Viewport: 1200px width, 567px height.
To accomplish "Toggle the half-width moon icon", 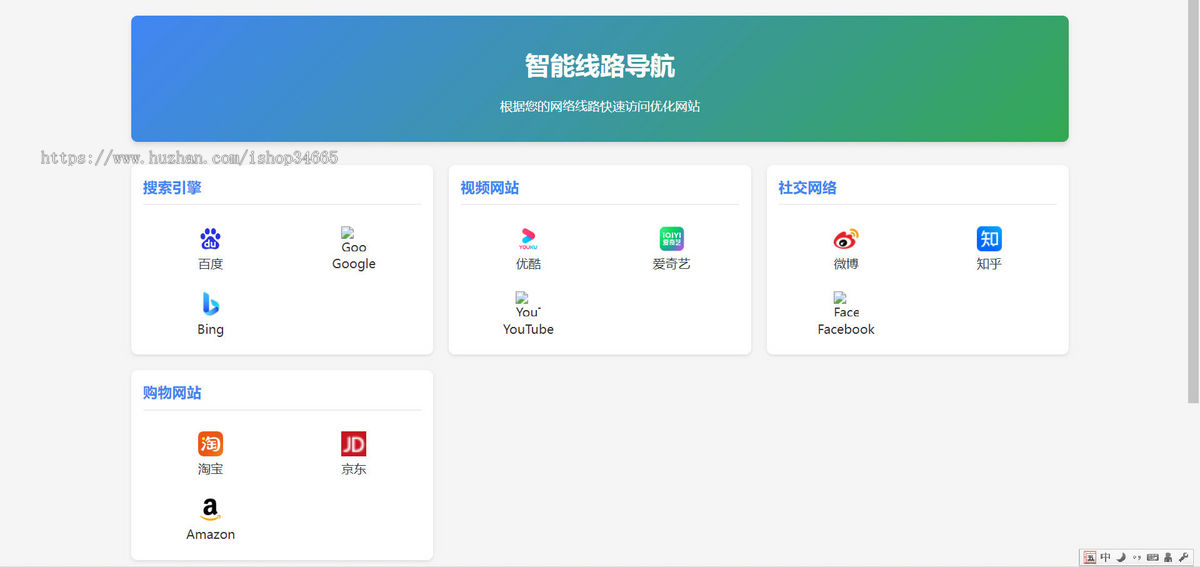I will coord(1121,557).
